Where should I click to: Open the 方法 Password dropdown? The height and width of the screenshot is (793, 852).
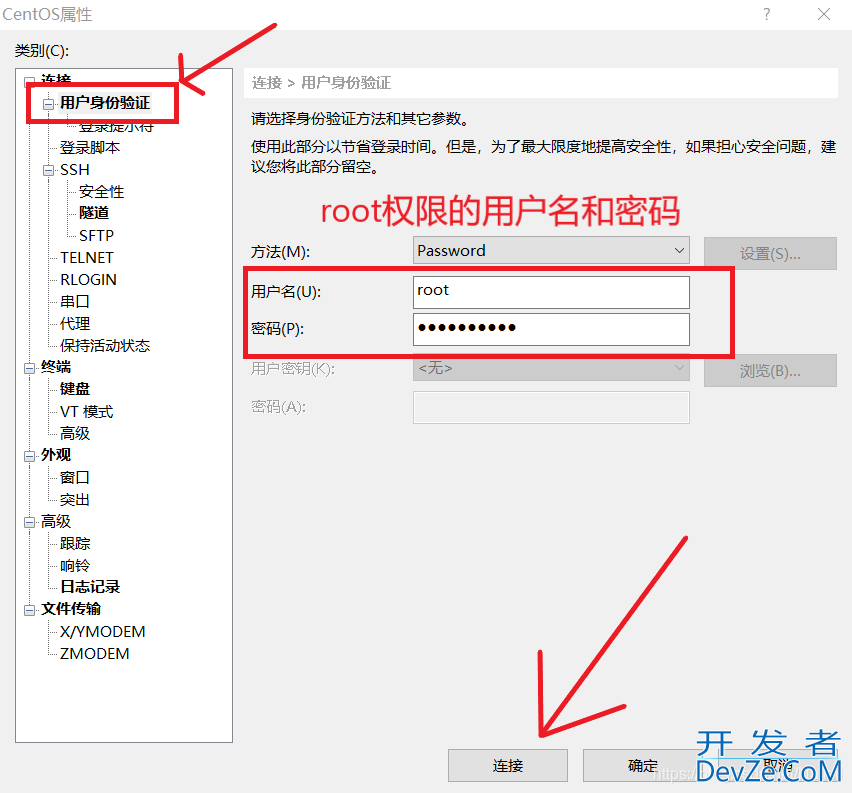[x=551, y=251]
